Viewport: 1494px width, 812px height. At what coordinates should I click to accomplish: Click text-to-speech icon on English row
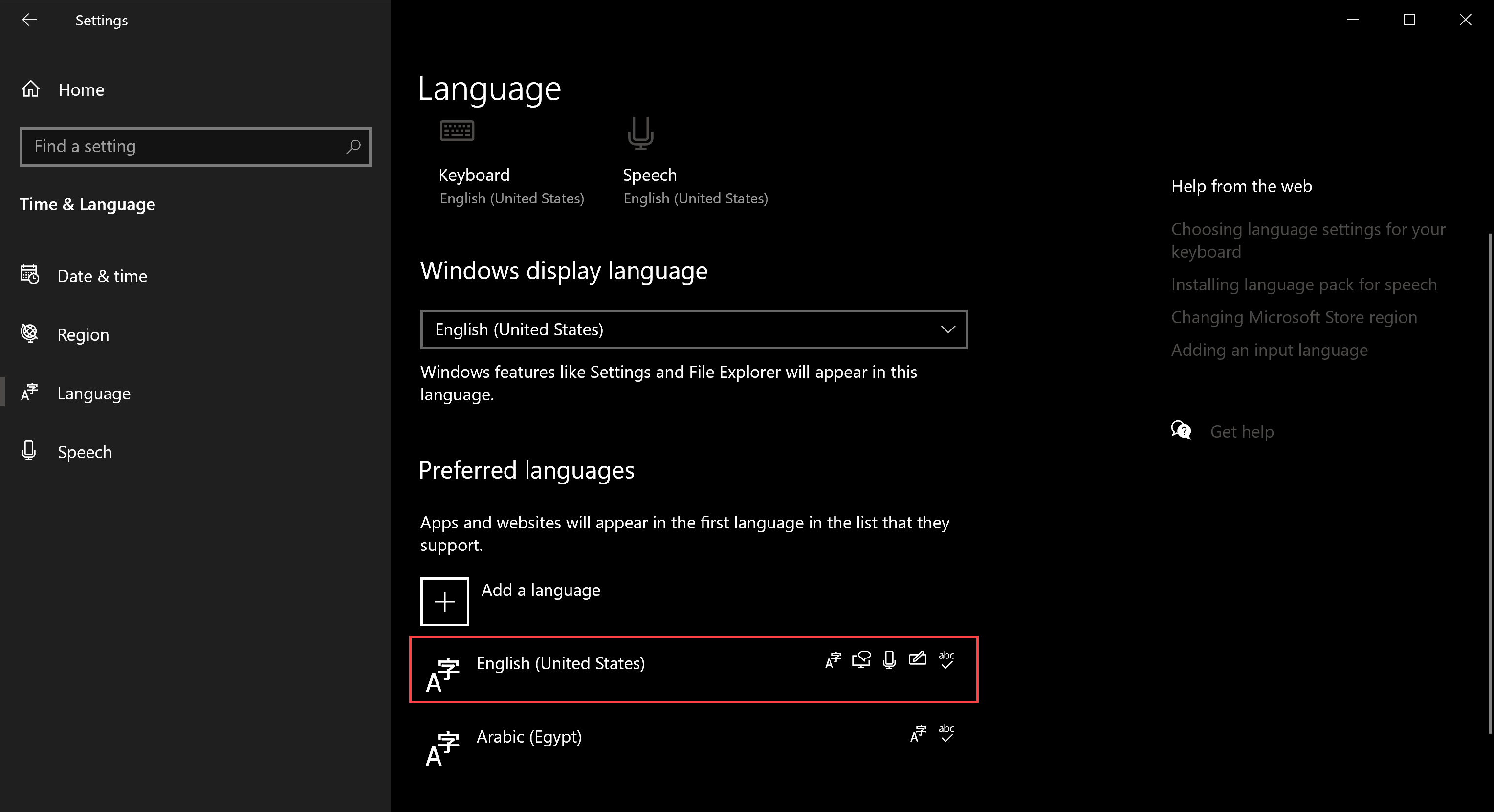tap(861, 660)
